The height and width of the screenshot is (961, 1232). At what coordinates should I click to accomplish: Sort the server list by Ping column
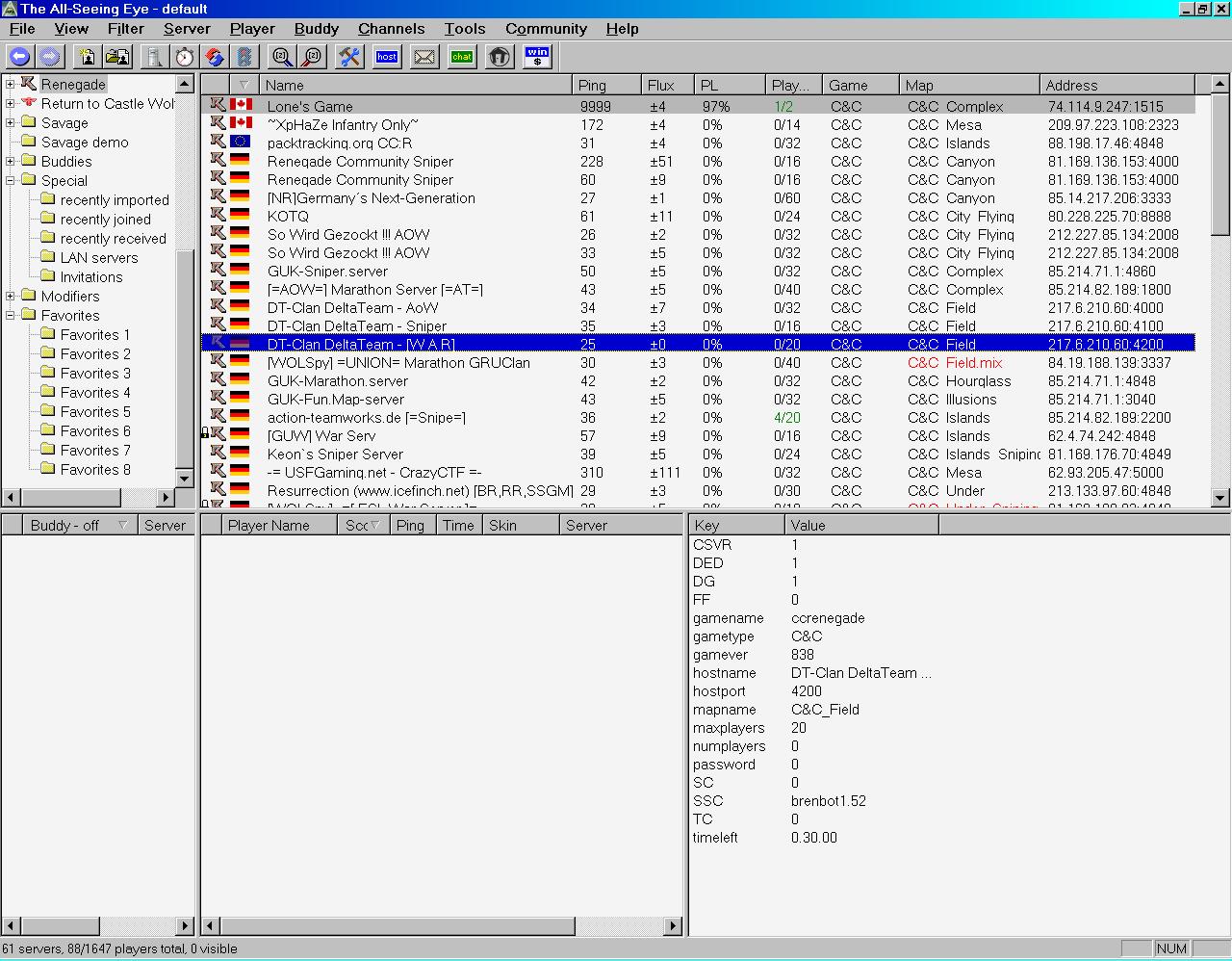coord(606,85)
